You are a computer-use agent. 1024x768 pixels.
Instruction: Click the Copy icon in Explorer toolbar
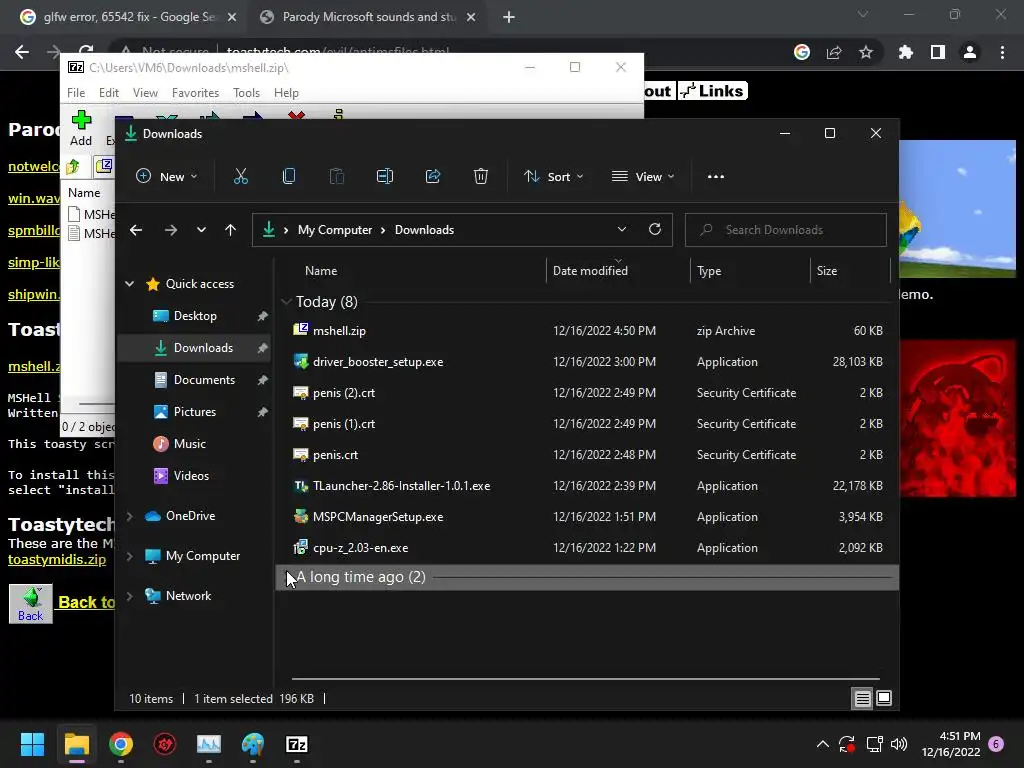tap(289, 176)
